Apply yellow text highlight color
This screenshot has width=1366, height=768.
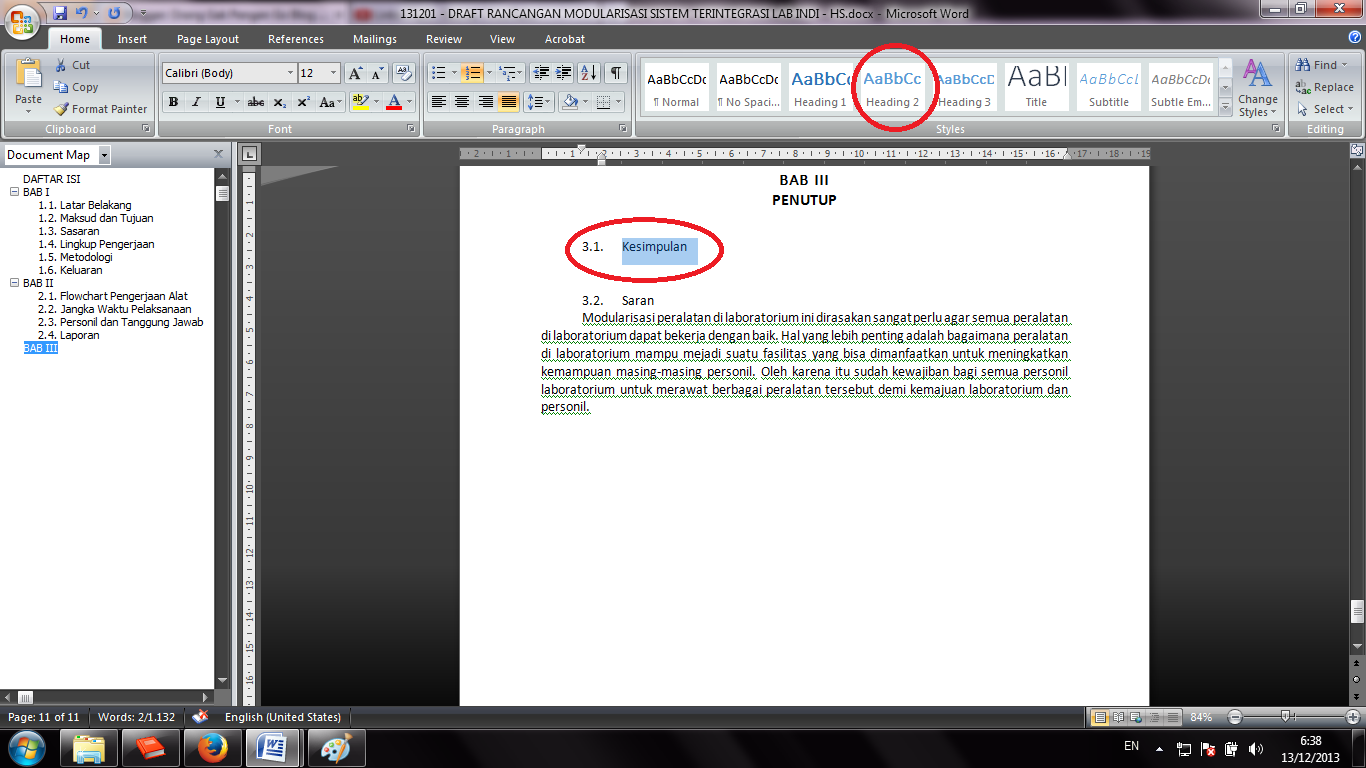click(359, 102)
